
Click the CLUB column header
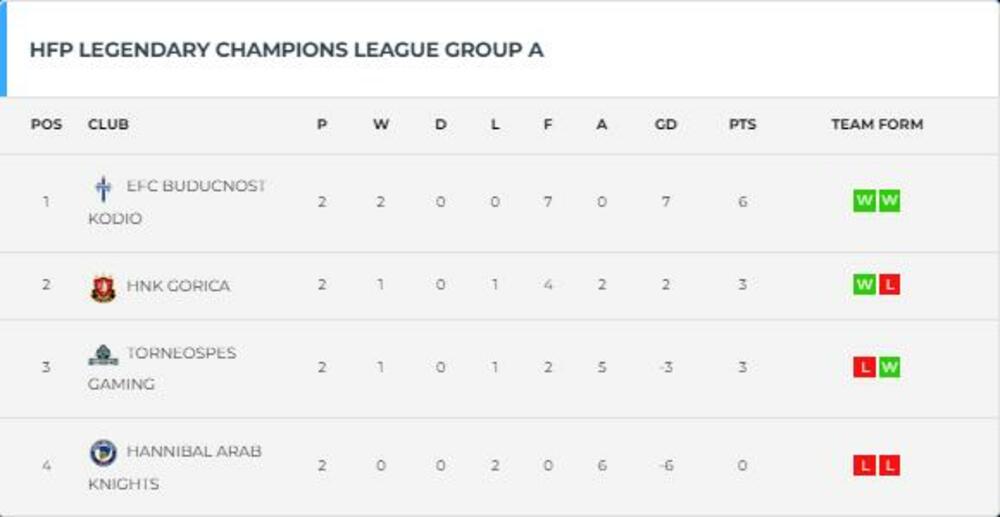tap(108, 125)
